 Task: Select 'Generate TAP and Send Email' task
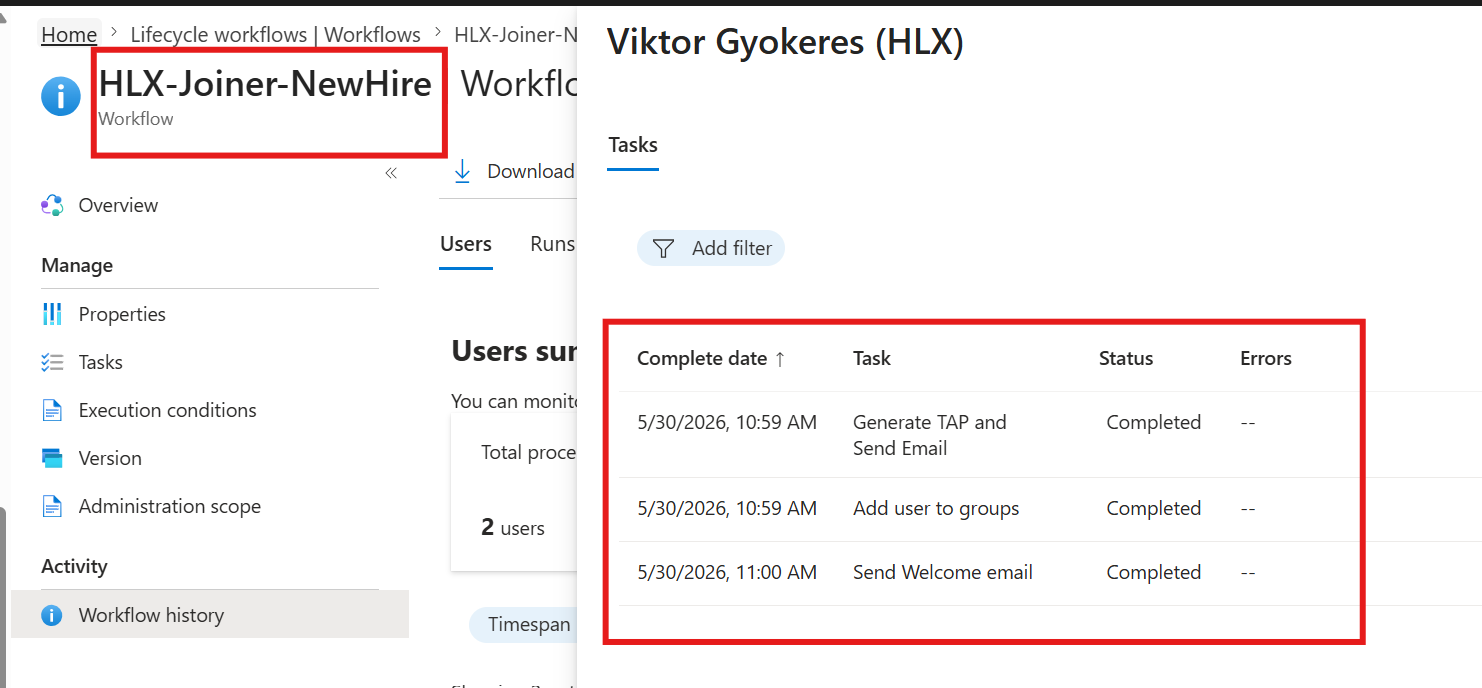(930, 435)
